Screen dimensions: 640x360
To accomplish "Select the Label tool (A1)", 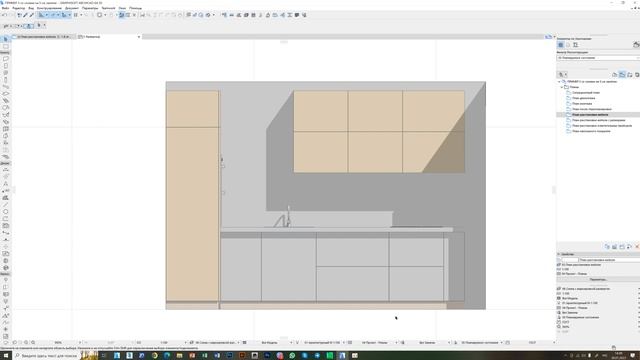I will tap(5, 191).
